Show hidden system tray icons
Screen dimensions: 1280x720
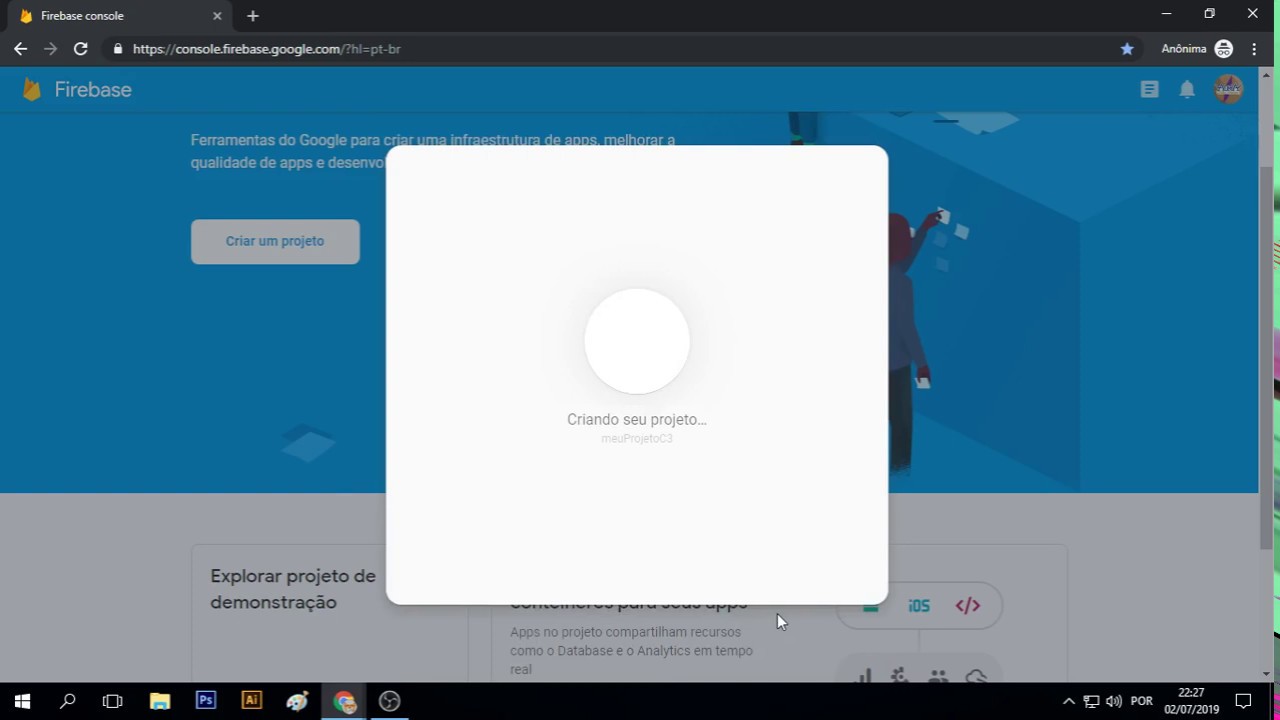pyautogui.click(x=1068, y=701)
